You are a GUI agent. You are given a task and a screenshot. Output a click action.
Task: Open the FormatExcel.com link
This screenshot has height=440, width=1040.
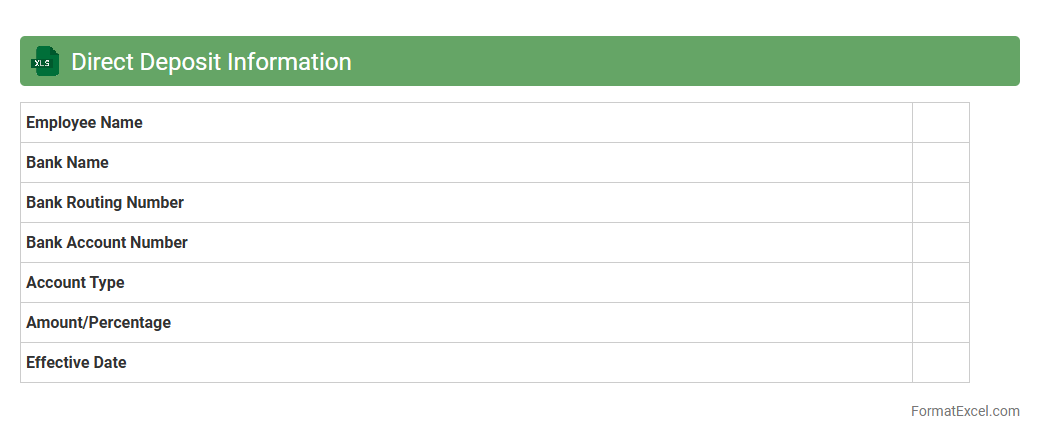pyautogui.click(x=965, y=411)
